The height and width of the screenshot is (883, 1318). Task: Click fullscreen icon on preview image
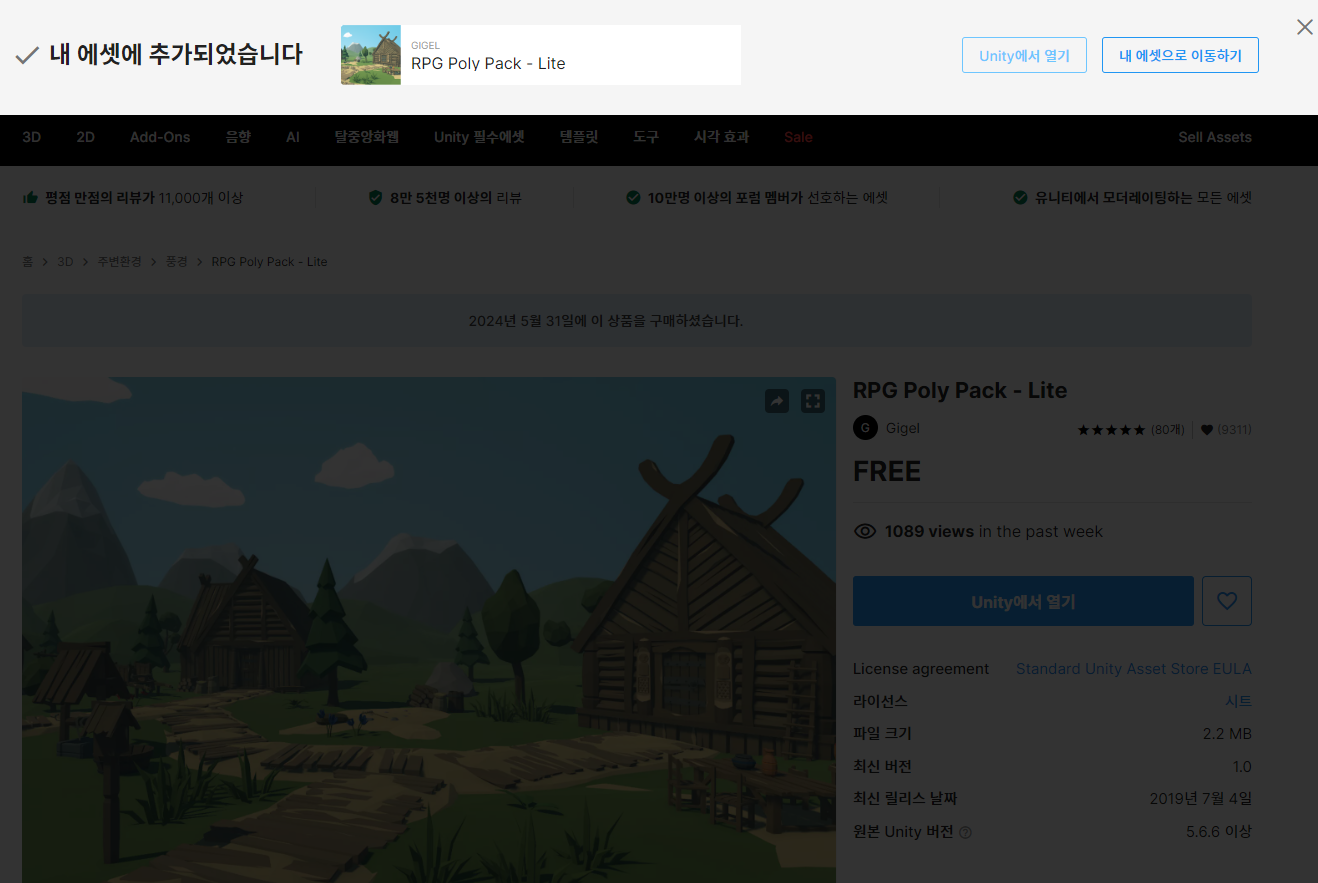(813, 401)
